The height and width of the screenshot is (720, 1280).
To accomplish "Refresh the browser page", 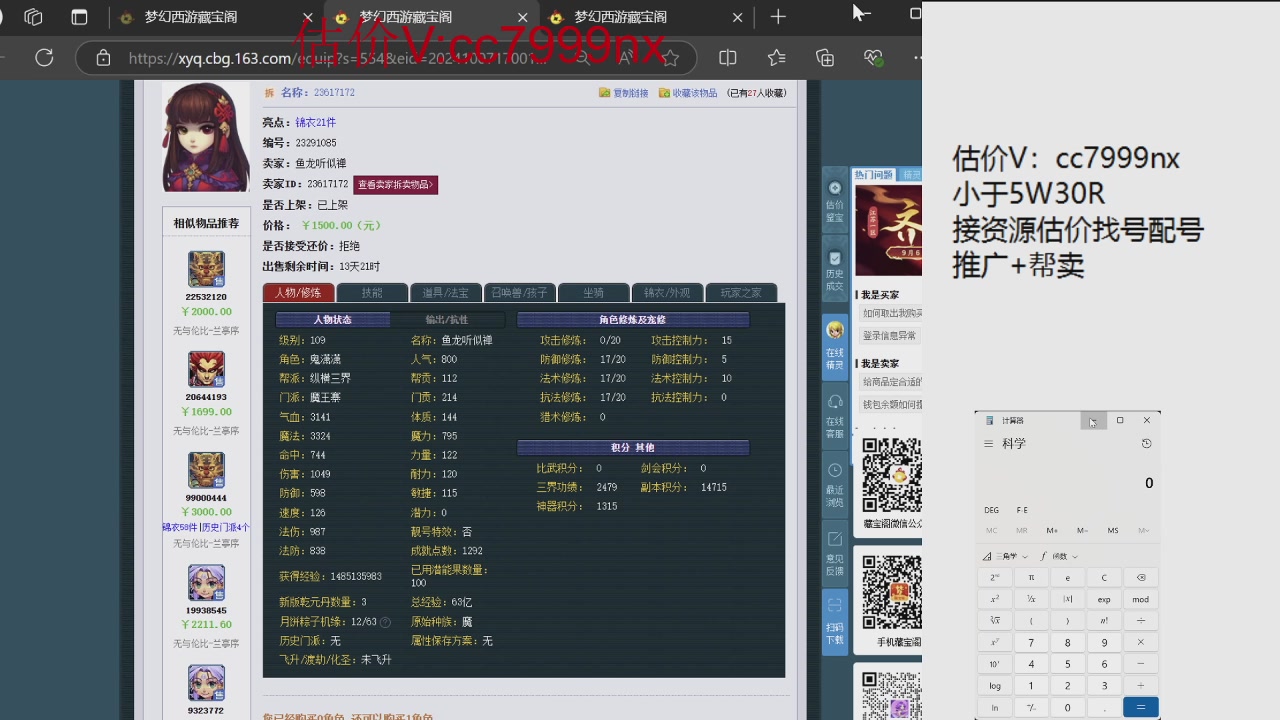I will click(44, 58).
